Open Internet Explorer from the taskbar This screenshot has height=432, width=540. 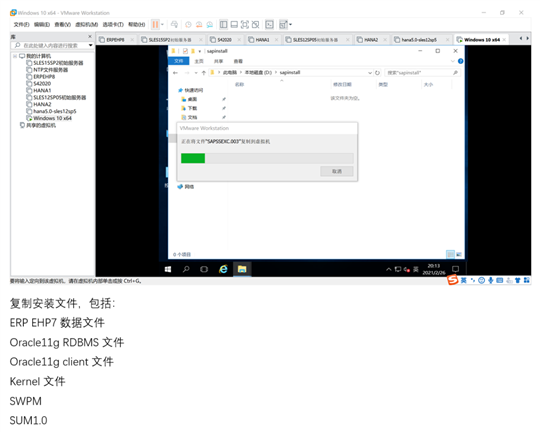coord(223,269)
